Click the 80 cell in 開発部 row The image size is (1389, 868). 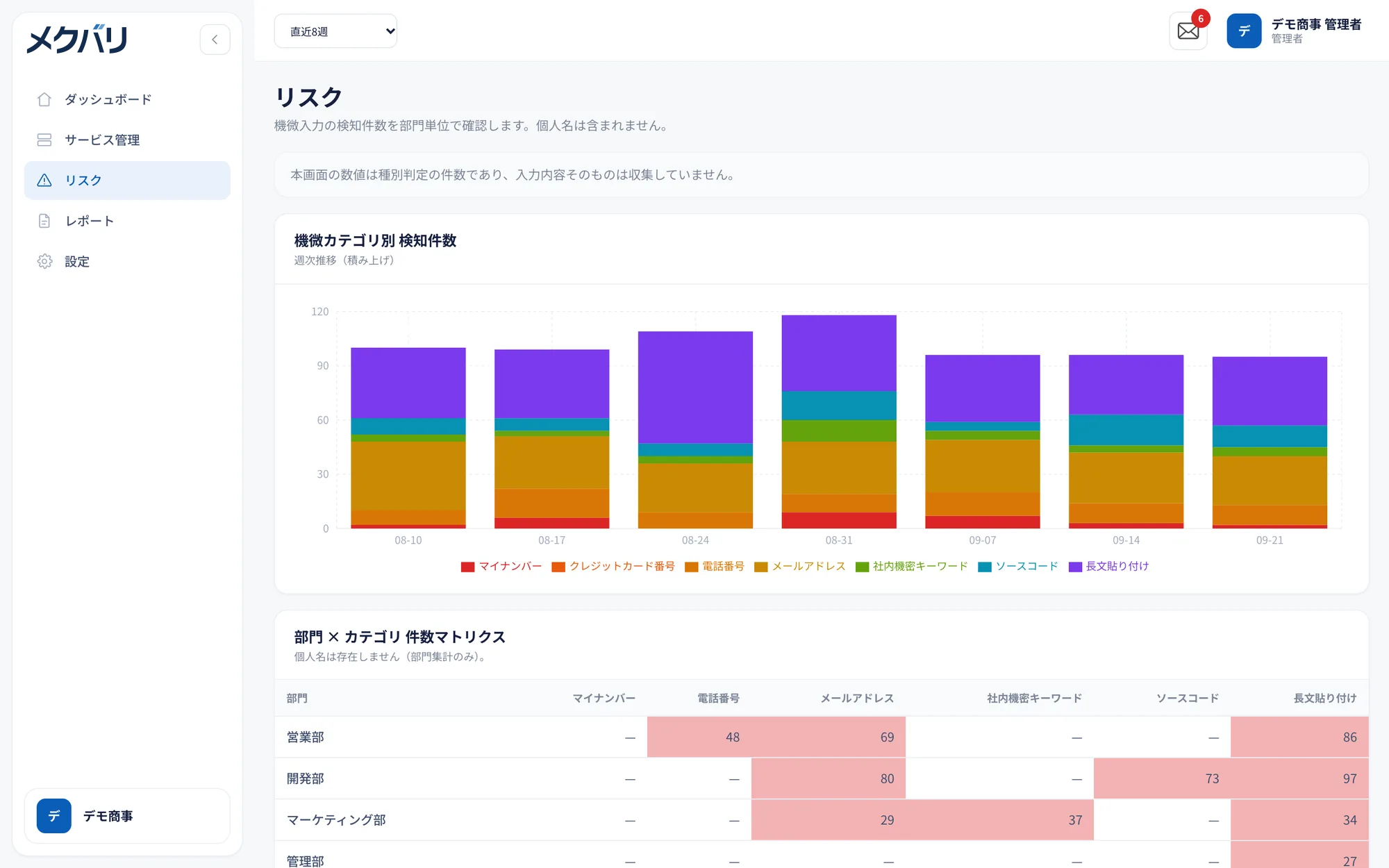tap(829, 778)
